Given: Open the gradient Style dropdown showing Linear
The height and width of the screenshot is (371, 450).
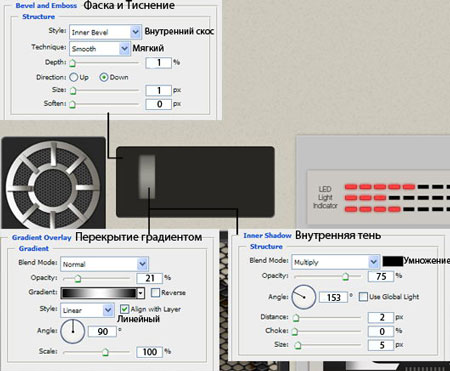Looking at the screenshot, I should (x=87, y=310).
